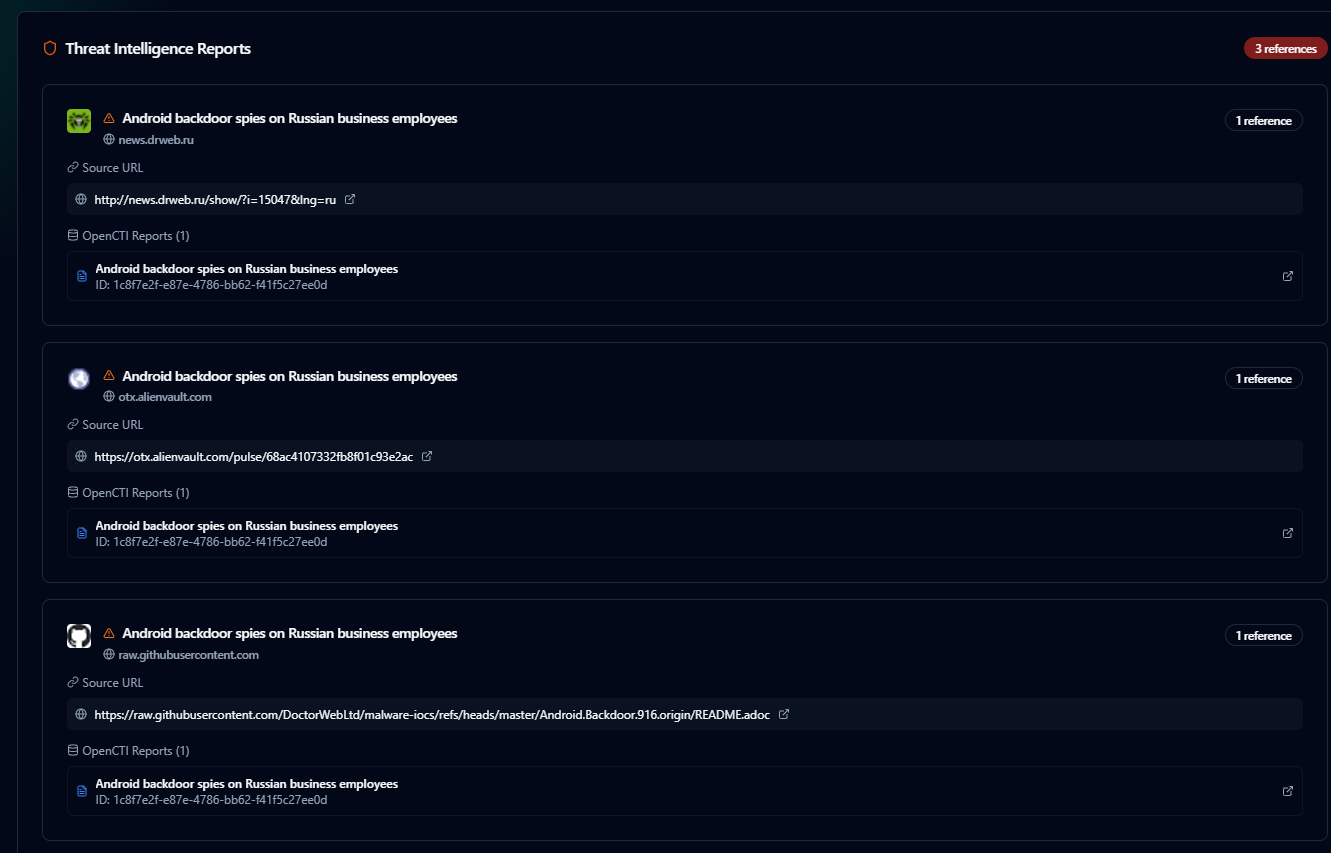The height and width of the screenshot is (853, 1331).
Task: Click 1 reference badge on github card
Action: 1264,635
